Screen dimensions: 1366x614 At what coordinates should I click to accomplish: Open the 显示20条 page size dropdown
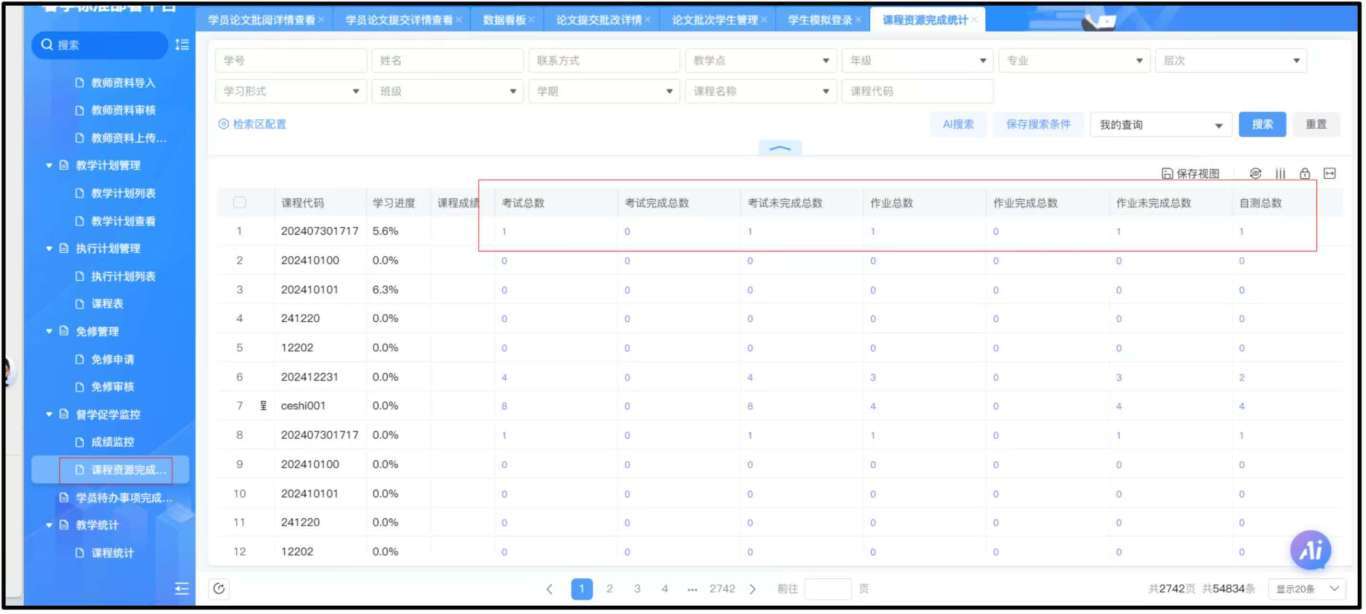(1306, 589)
